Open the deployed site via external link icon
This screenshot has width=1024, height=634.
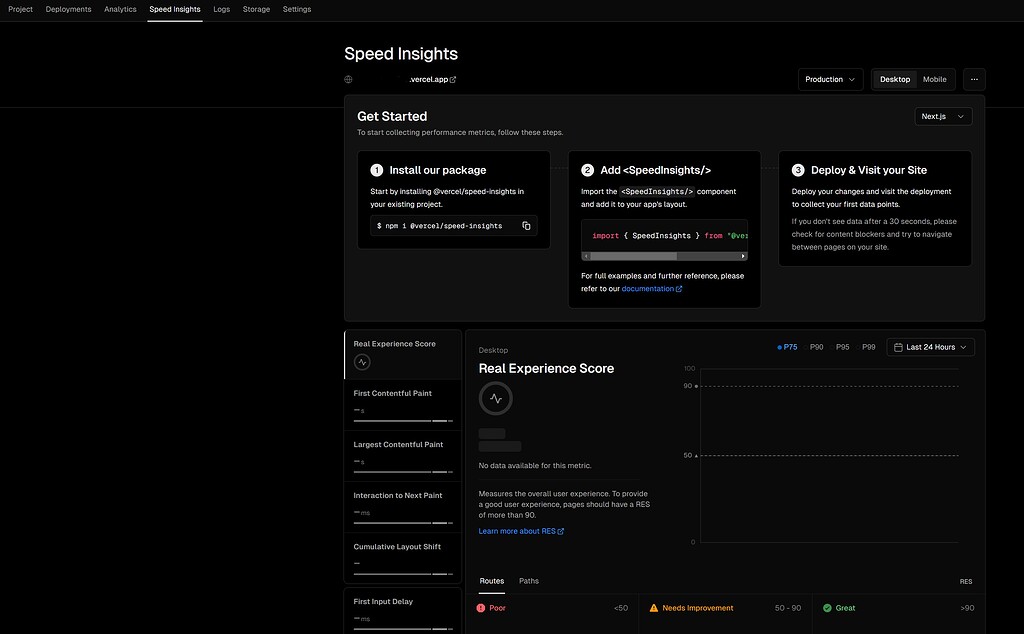tap(453, 78)
